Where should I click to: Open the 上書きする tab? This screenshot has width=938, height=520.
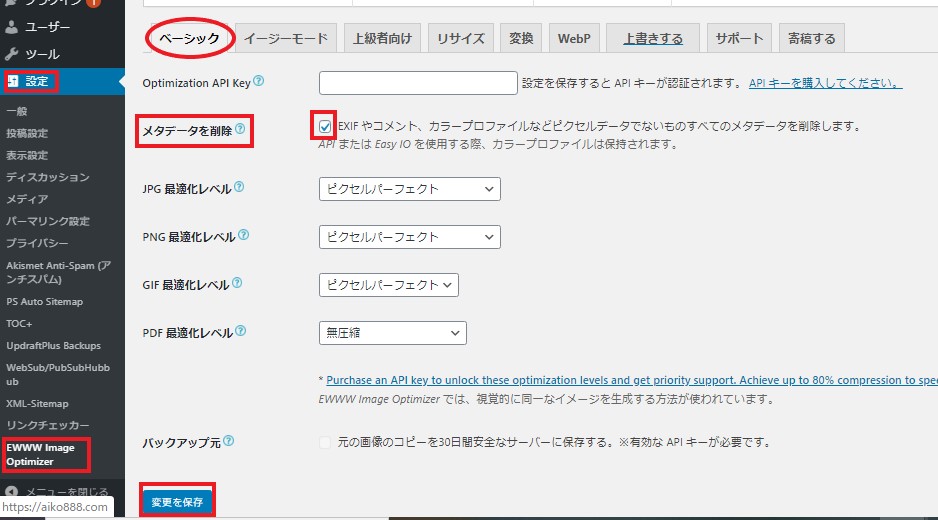click(653, 38)
